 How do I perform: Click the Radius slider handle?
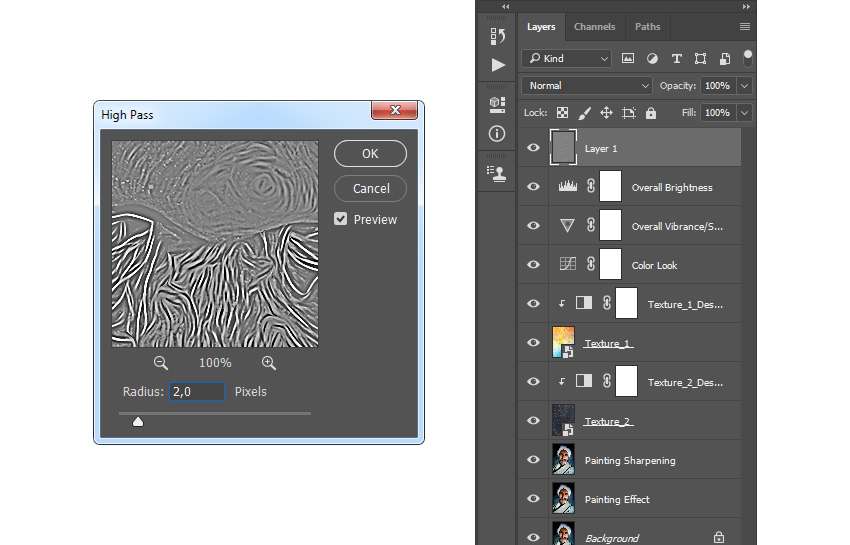point(138,422)
